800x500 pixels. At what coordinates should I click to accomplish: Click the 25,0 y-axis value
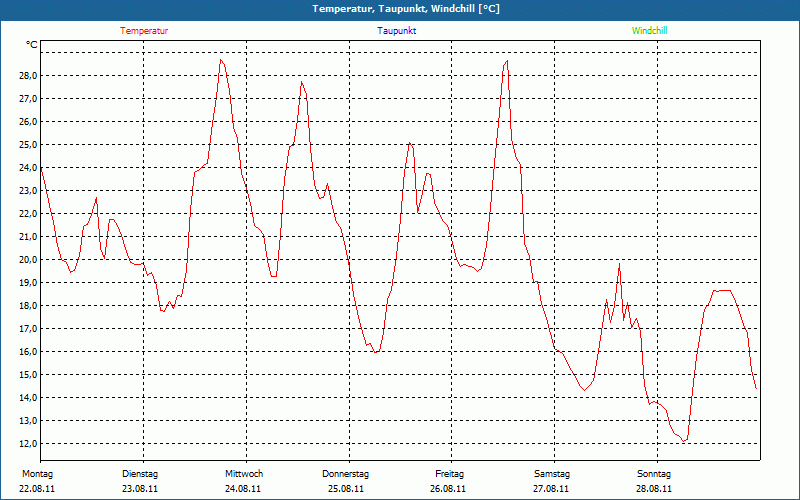(29, 144)
